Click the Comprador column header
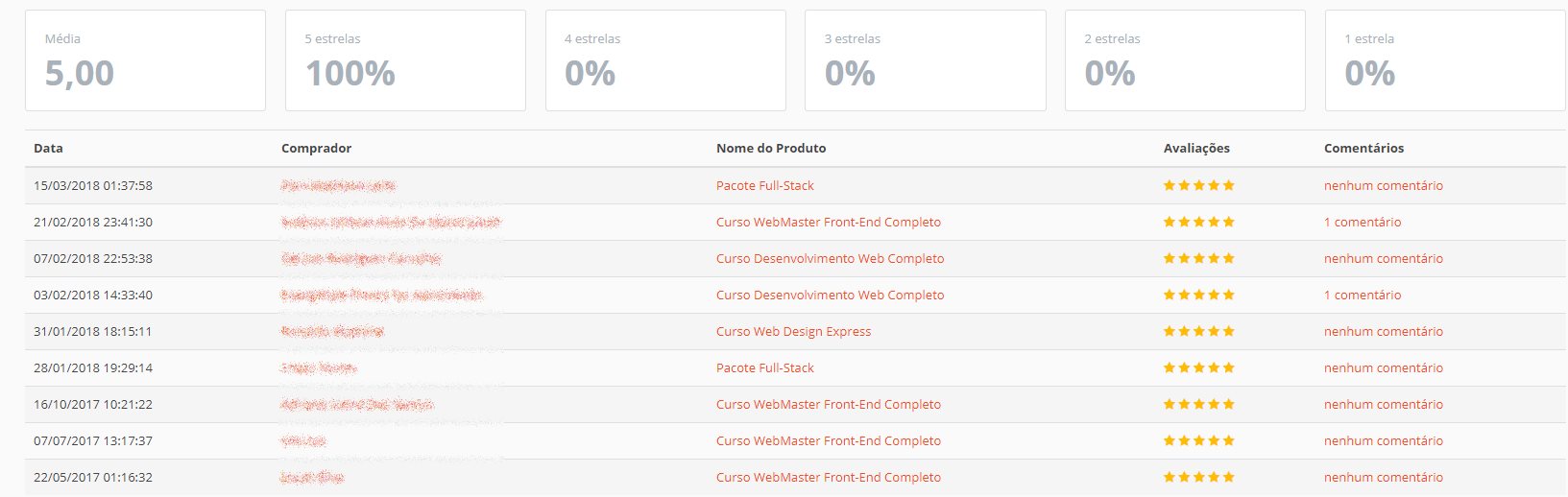The width and height of the screenshot is (1568, 497). (316, 148)
